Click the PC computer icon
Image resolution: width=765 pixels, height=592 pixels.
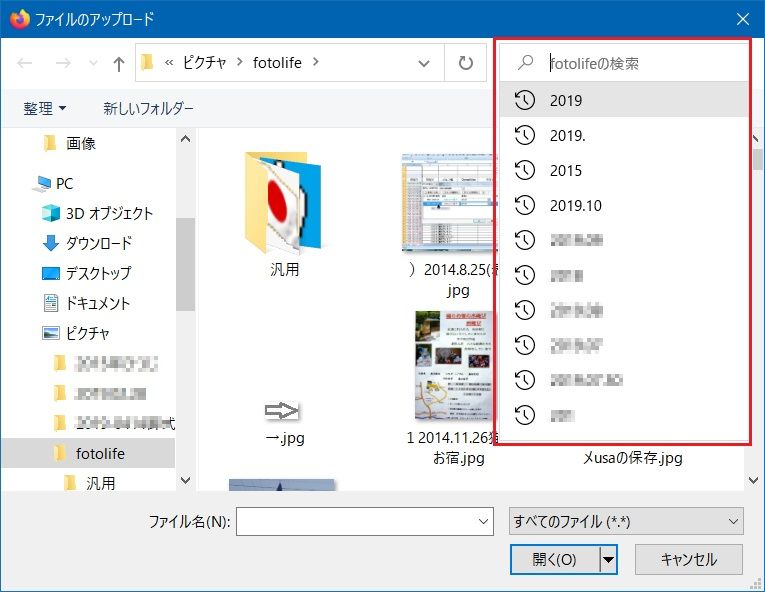(41, 184)
